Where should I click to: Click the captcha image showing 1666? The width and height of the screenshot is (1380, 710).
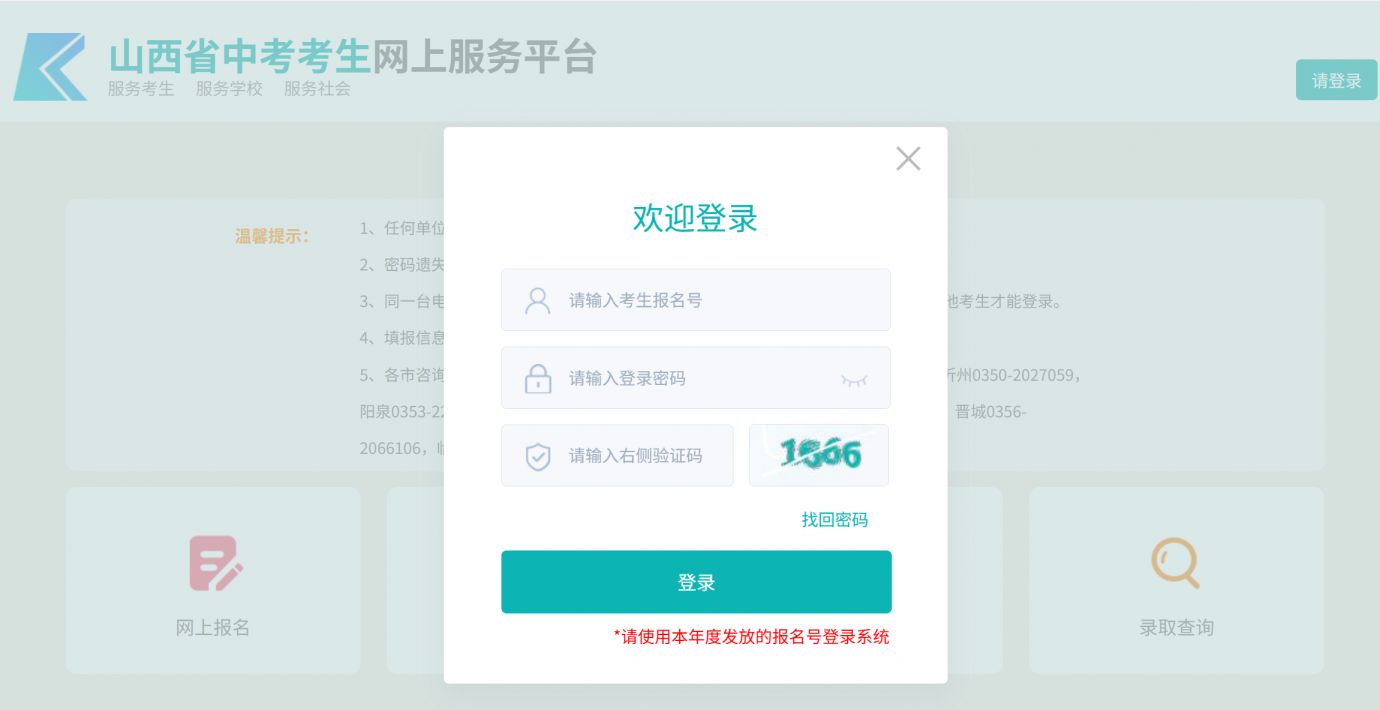(818, 455)
